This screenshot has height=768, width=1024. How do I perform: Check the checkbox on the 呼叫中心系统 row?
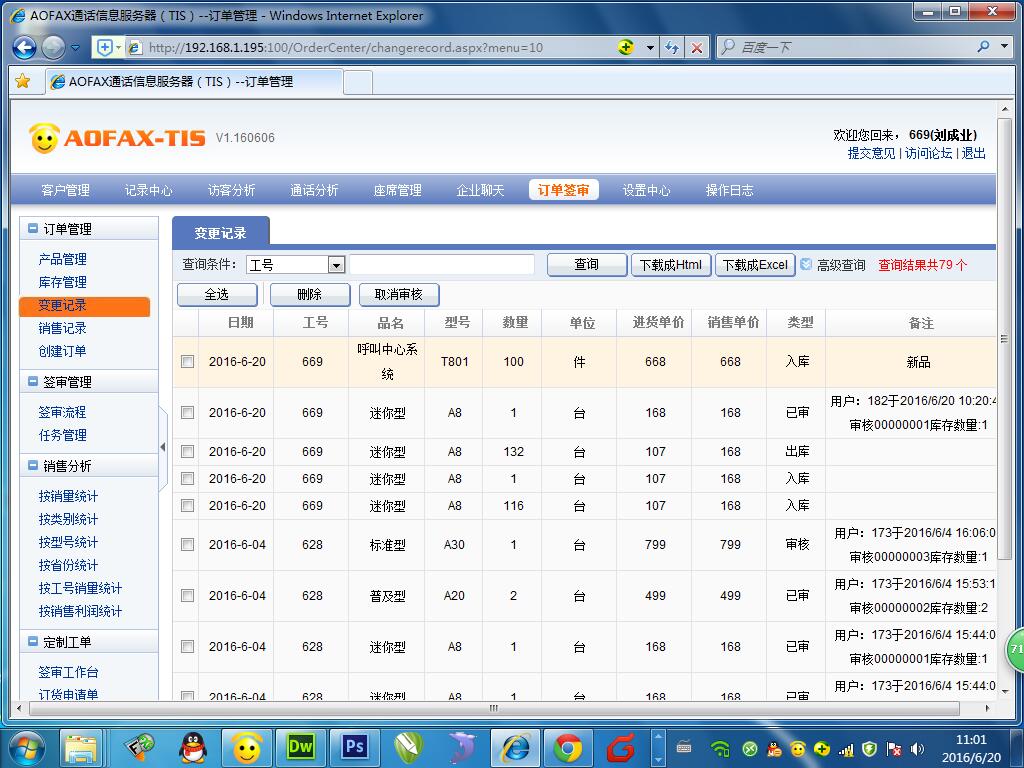[x=186, y=363]
